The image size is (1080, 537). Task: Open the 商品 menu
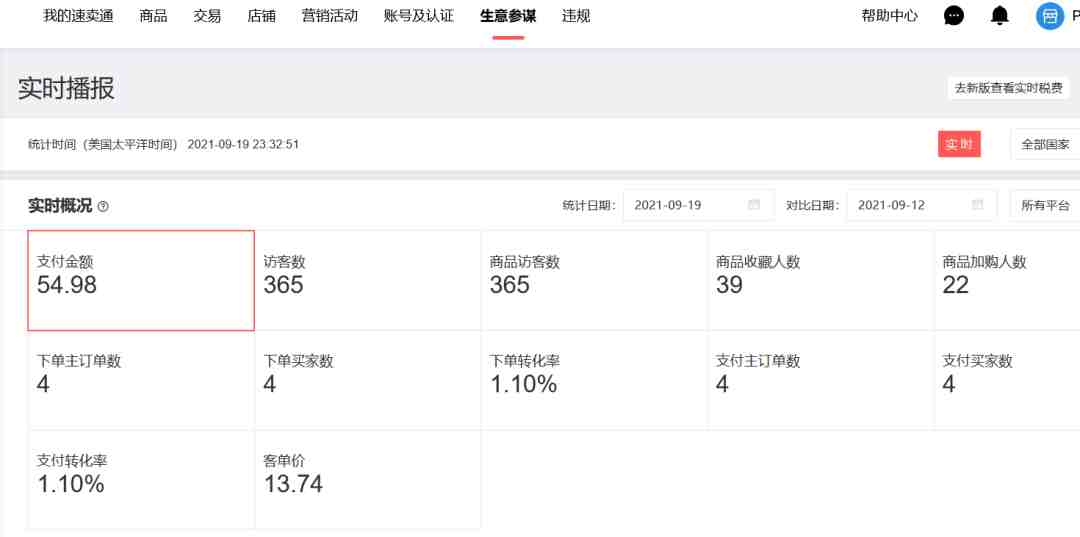point(153,16)
